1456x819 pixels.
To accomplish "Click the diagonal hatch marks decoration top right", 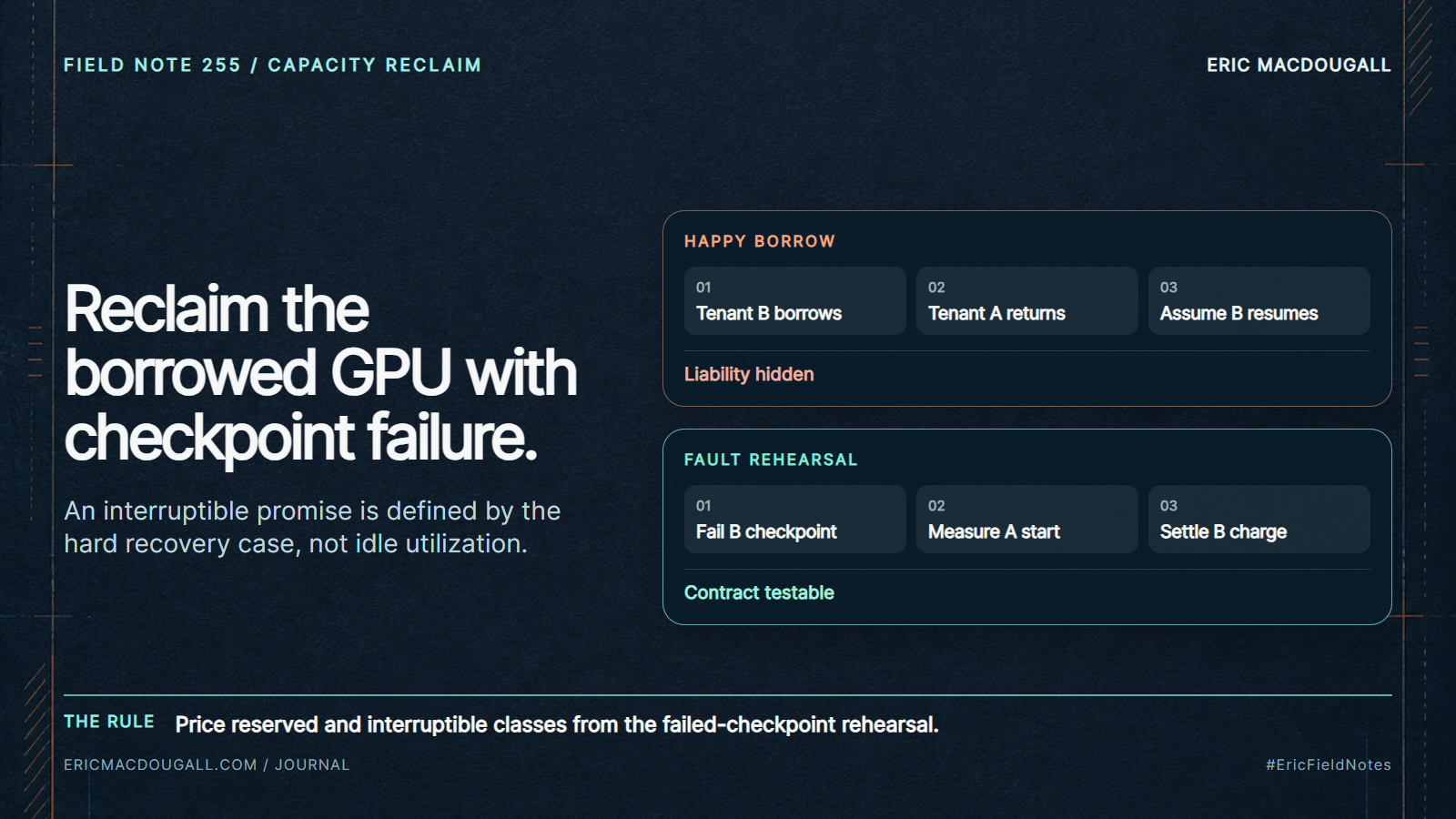I will [1420, 56].
